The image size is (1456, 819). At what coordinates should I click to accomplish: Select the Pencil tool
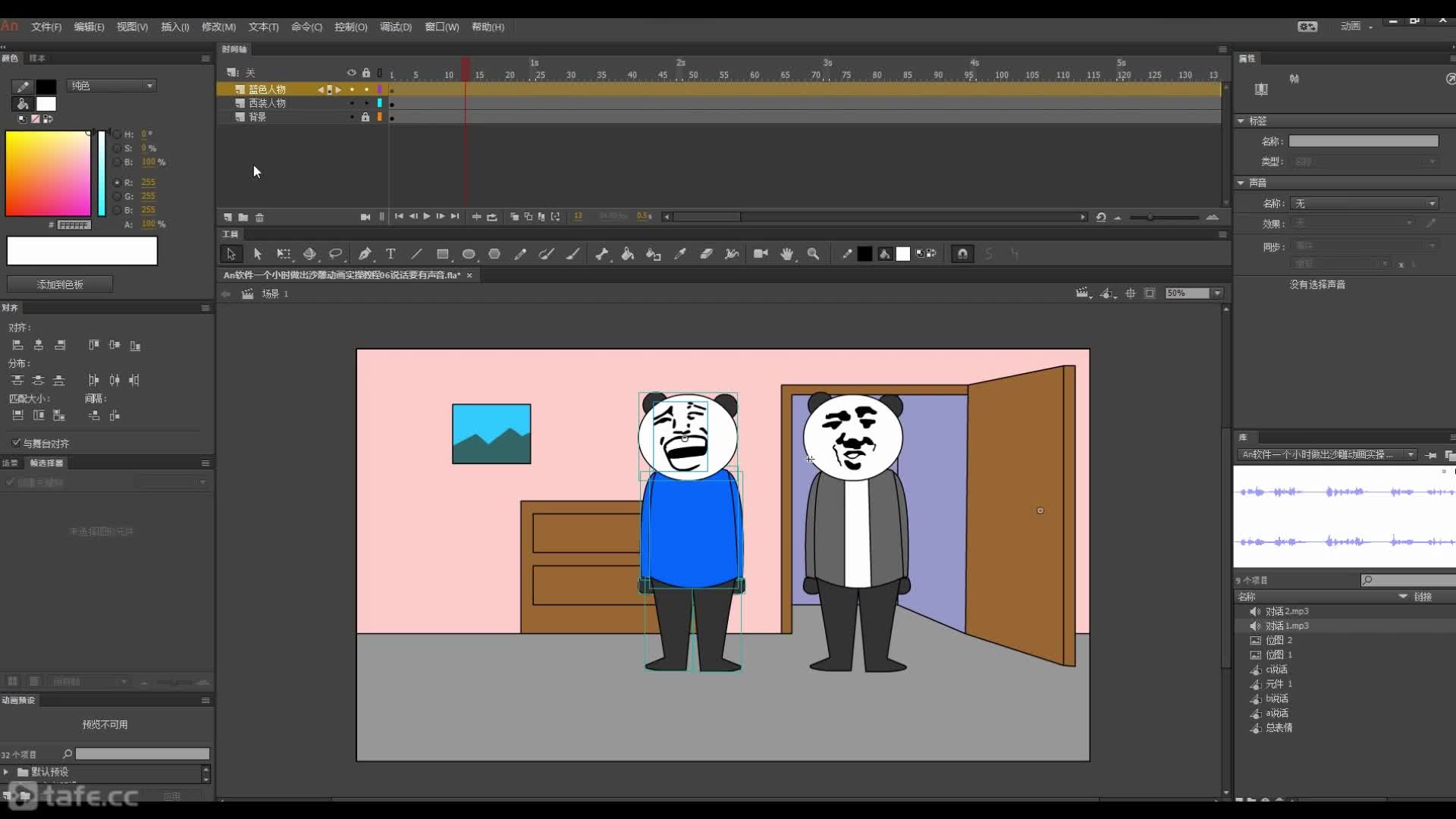[x=520, y=254]
